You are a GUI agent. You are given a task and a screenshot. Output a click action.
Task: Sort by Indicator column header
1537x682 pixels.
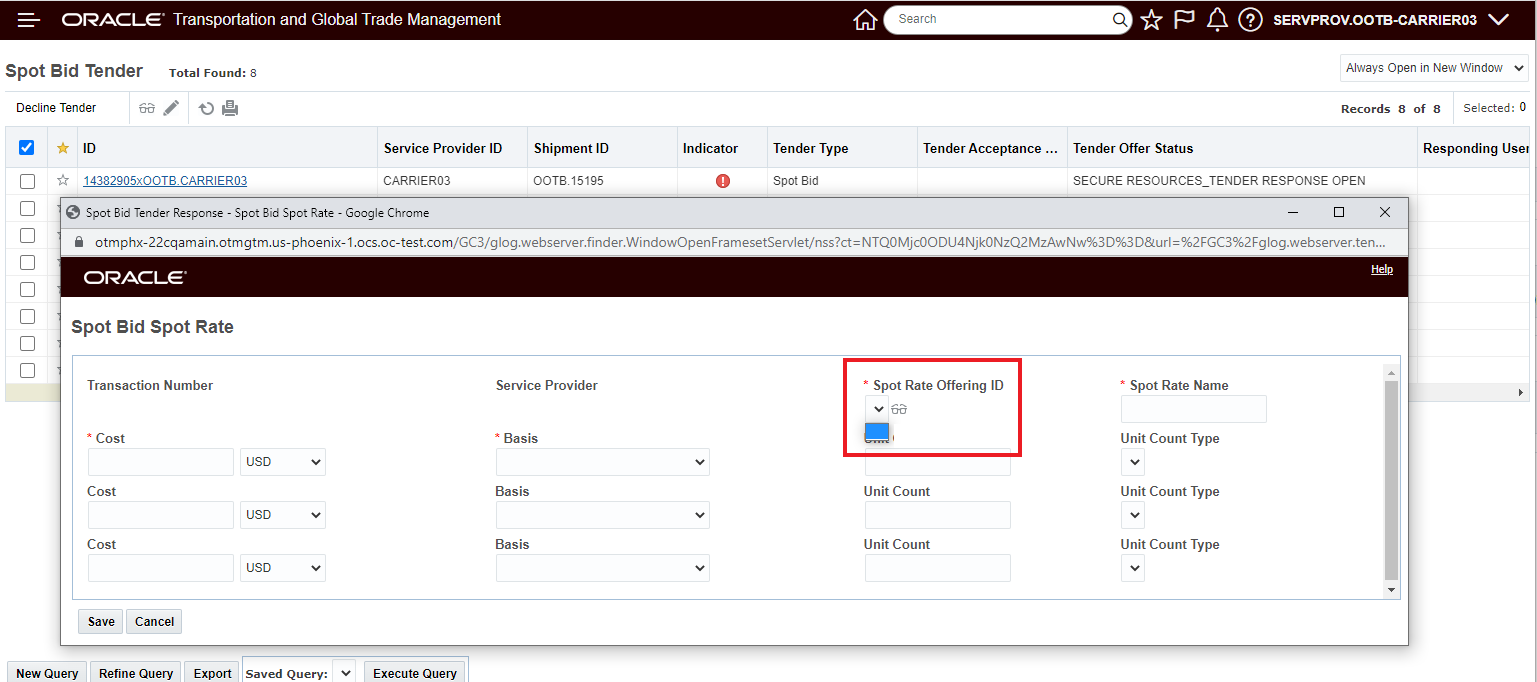pos(710,148)
